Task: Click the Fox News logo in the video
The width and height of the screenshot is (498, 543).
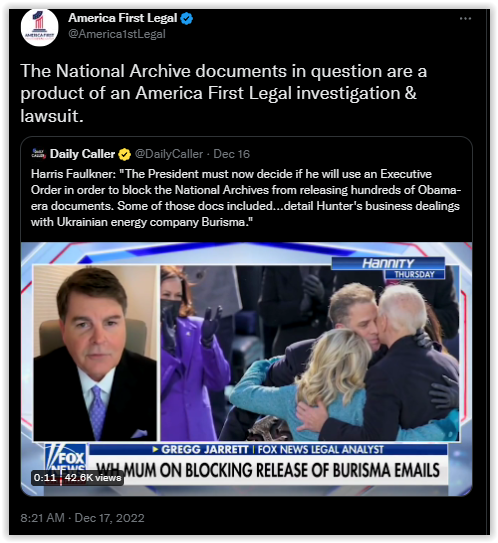Action: [x=66, y=460]
